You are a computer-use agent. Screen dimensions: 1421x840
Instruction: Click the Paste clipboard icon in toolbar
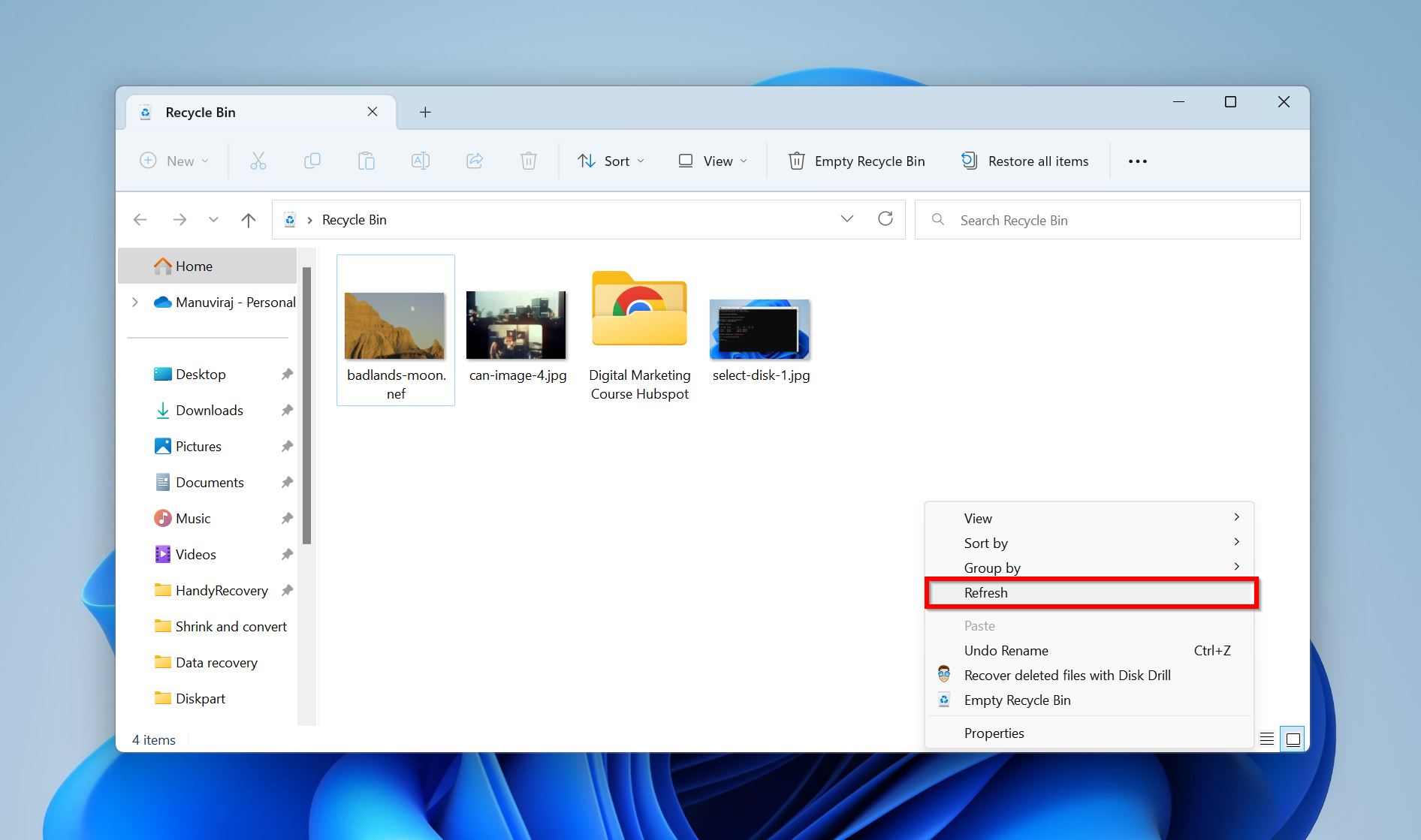tap(366, 161)
